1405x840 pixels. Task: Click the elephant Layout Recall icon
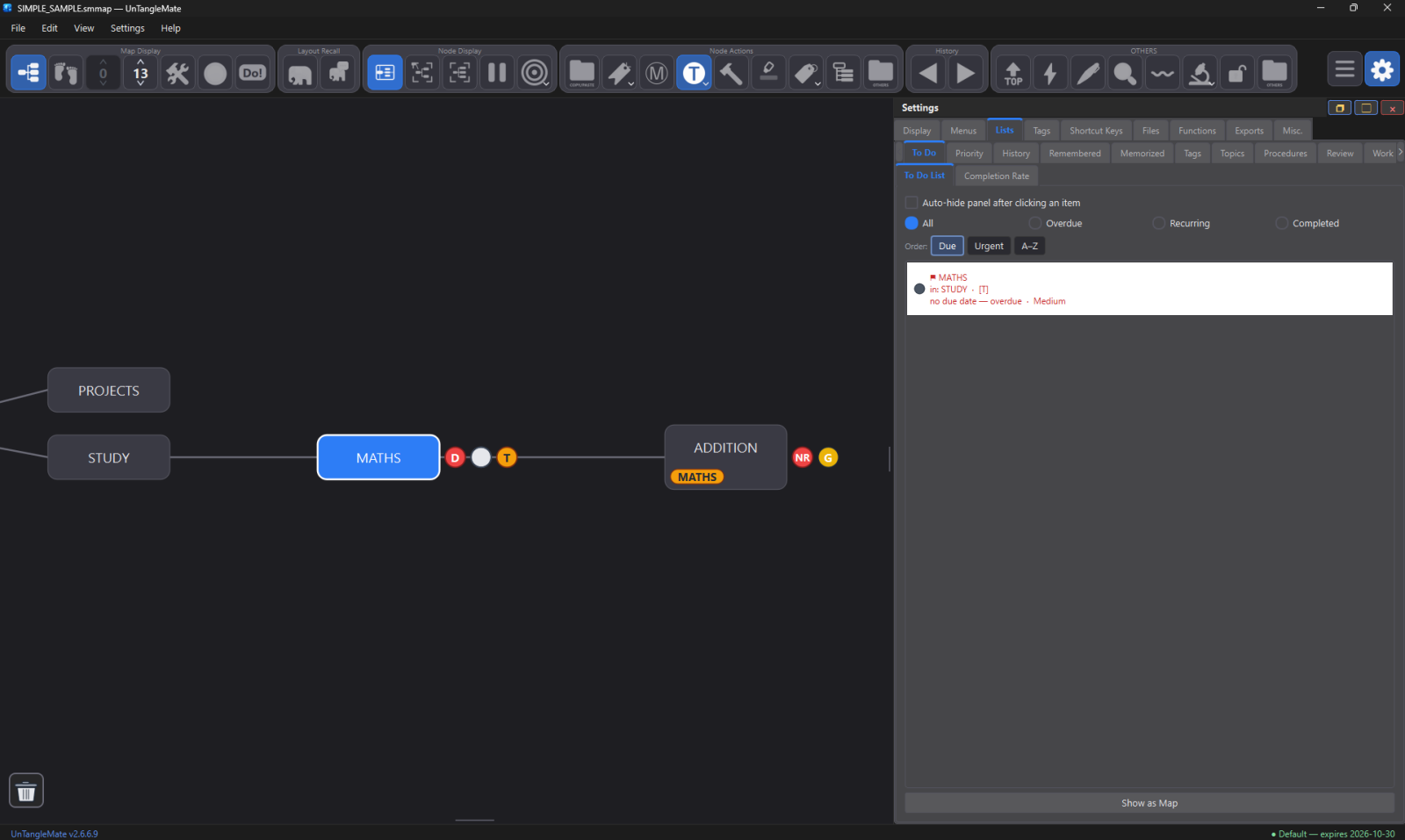tap(300, 73)
